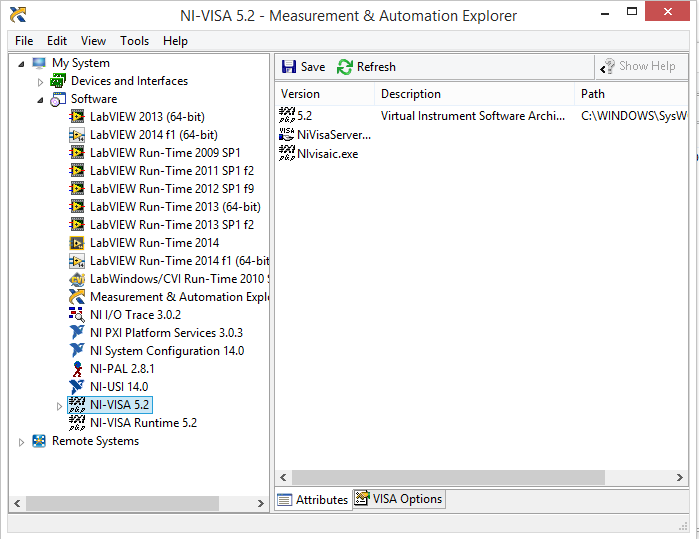Viewport: 699px width, 541px height.
Task: Click the NiVisaServer row icon
Action: pyautogui.click(x=287, y=135)
